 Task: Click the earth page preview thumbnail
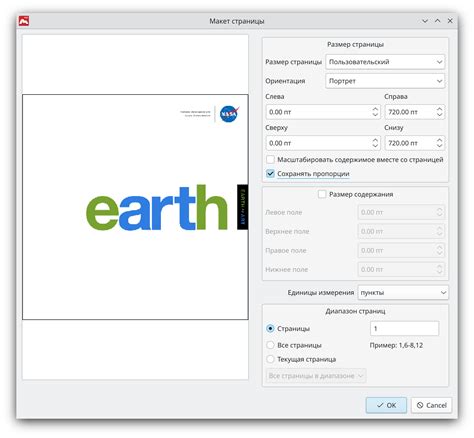tap(135, 207)
